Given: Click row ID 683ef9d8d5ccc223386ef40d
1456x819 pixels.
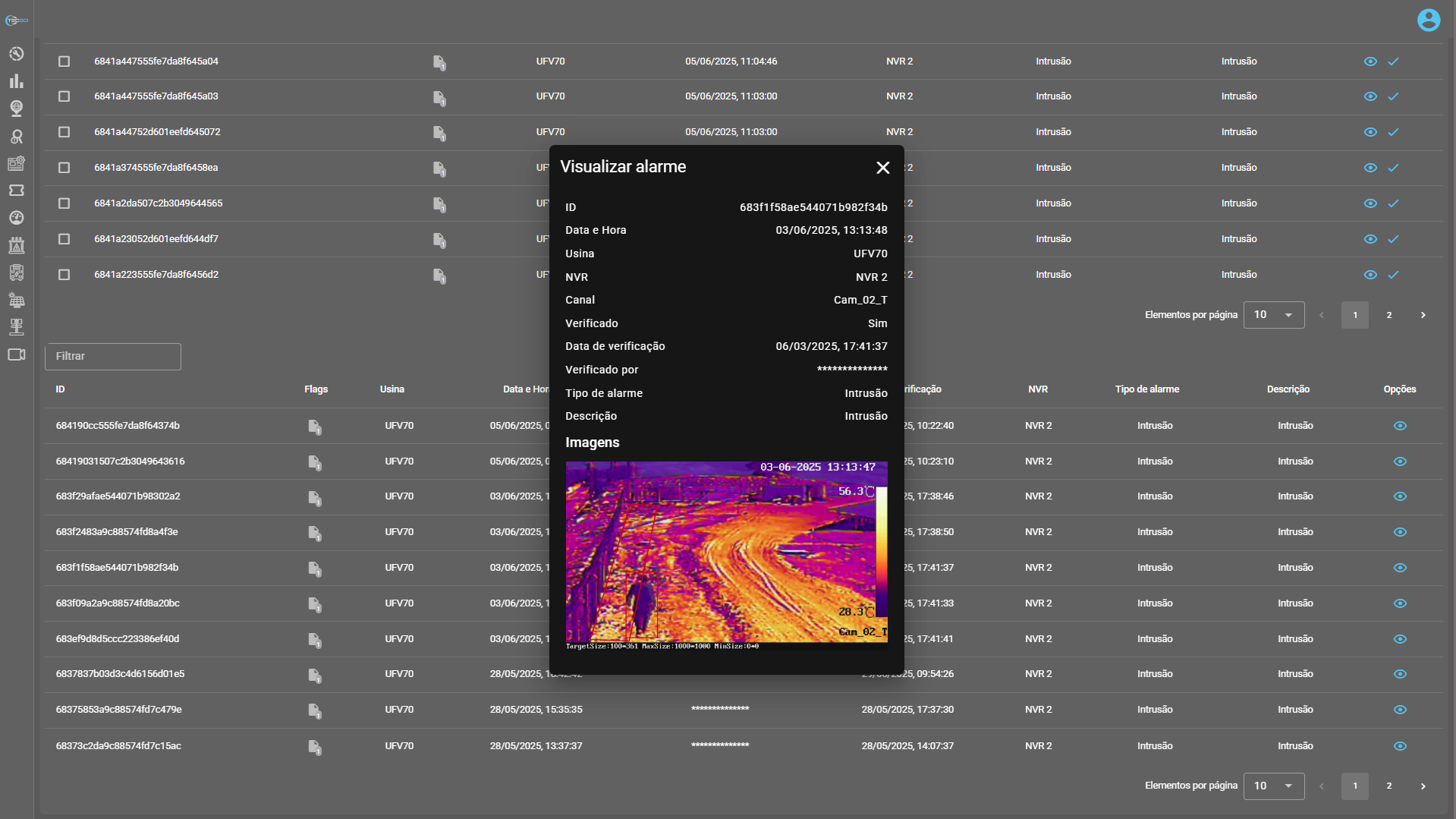Looking at the screenshot, I should click(x=117, y=639).
